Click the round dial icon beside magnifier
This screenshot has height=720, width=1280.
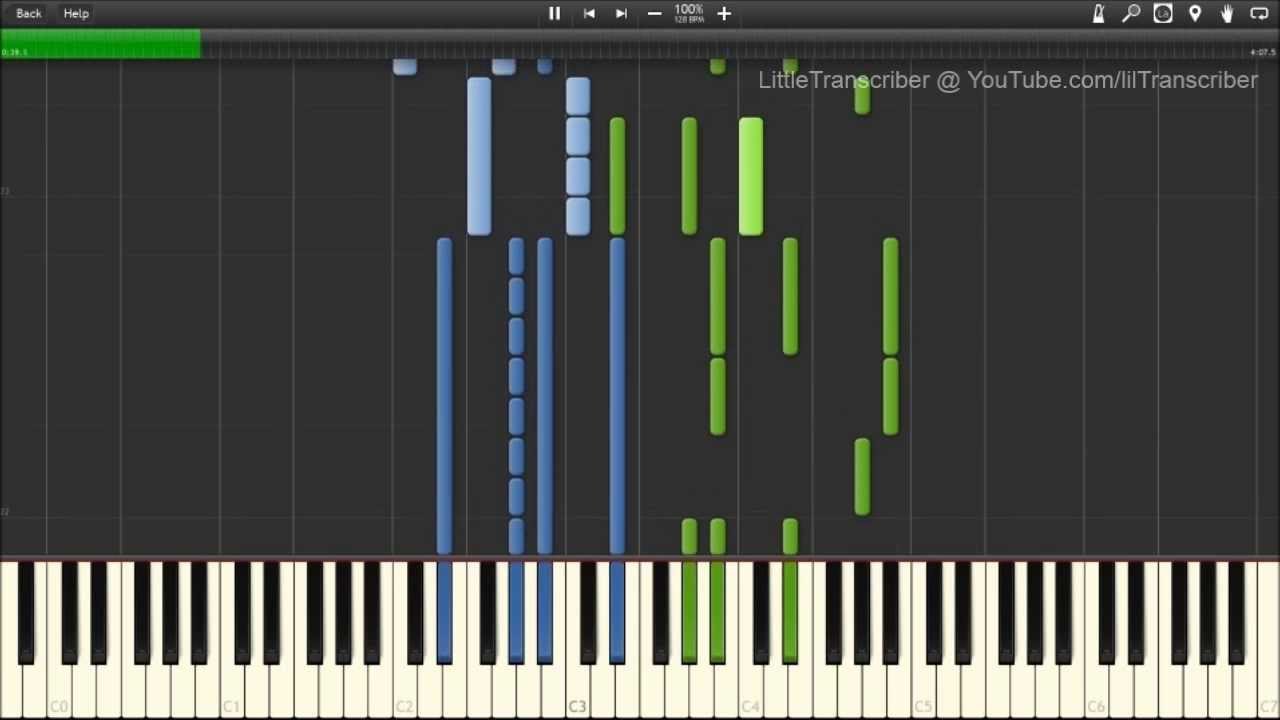pos(1163,13)
